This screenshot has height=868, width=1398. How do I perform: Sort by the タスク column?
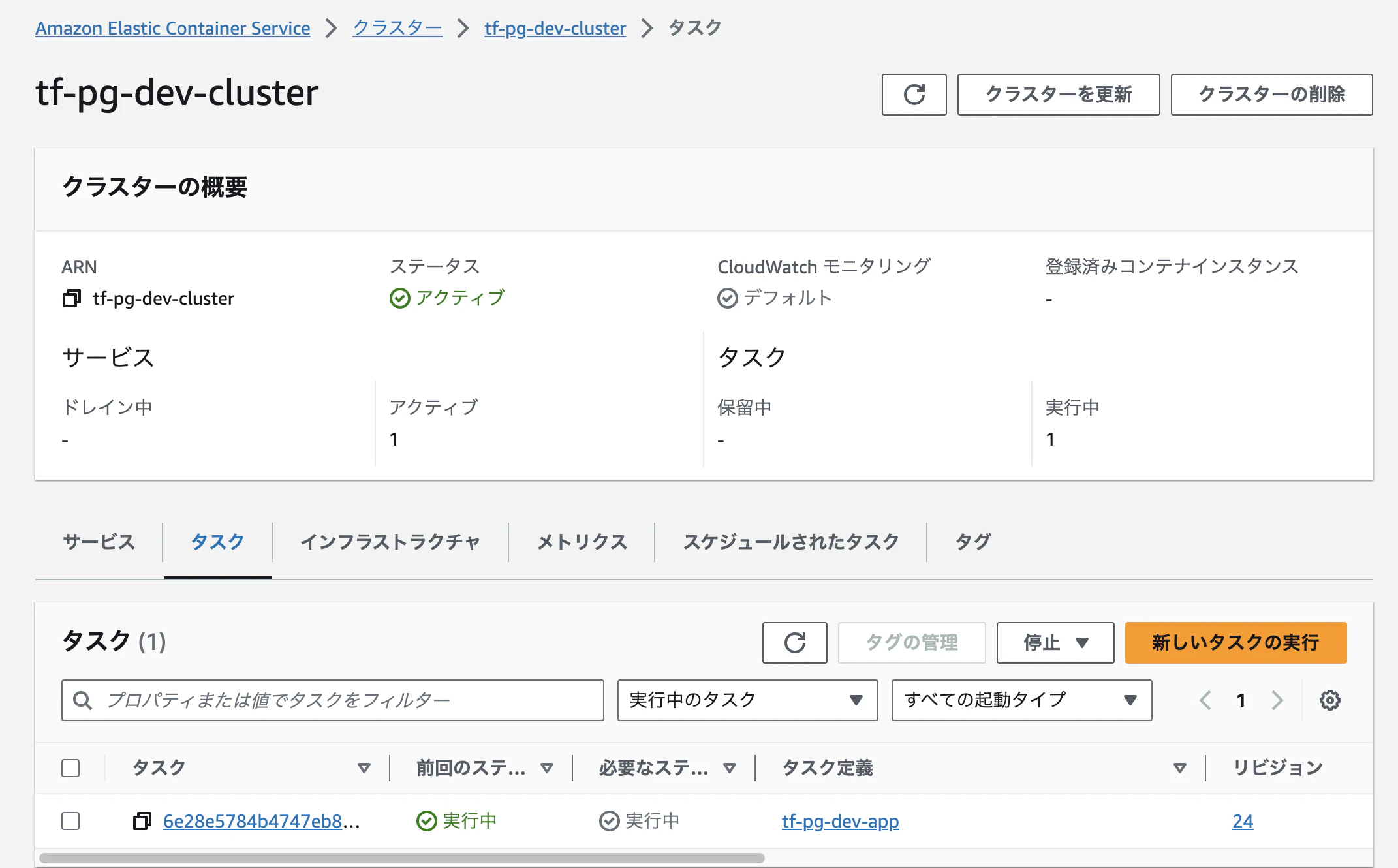[x=364, y=768]
